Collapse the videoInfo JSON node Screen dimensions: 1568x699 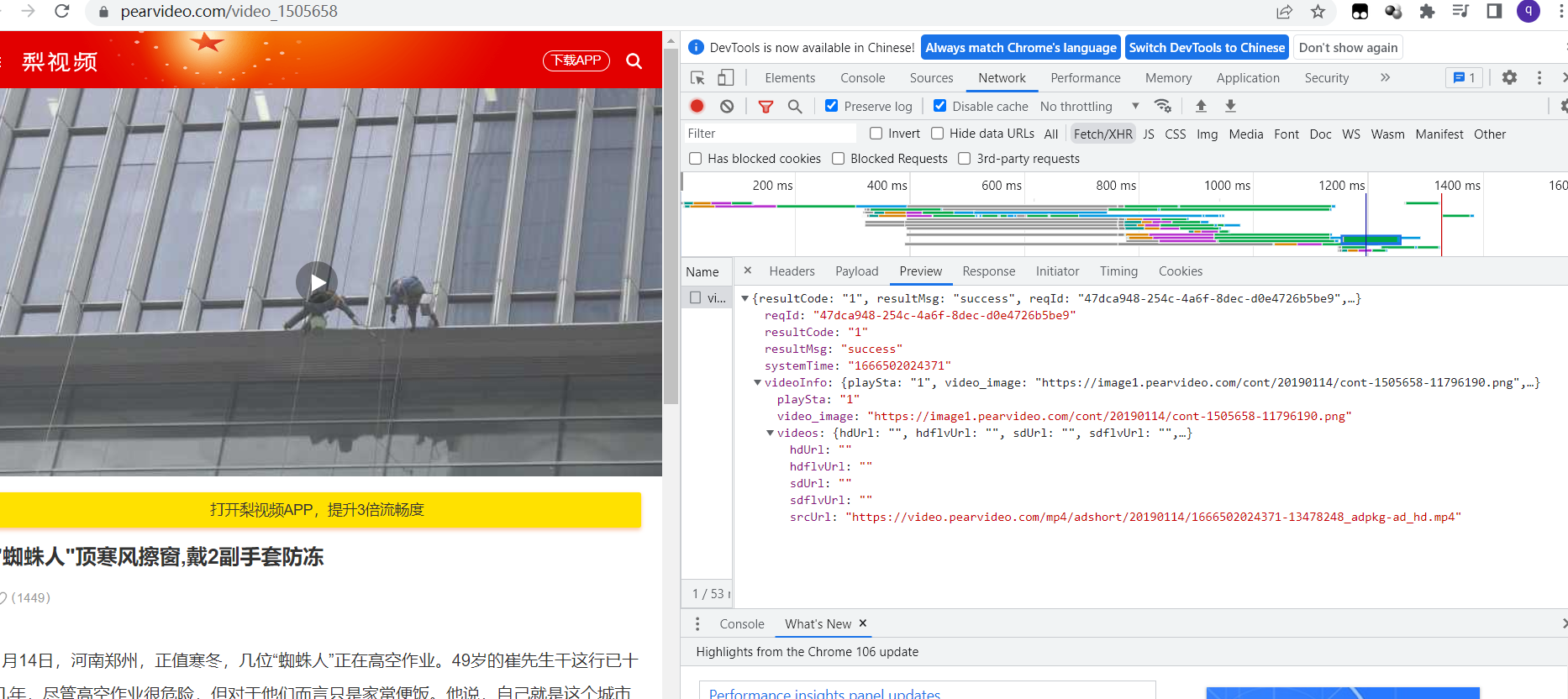[x=757, y=382]
